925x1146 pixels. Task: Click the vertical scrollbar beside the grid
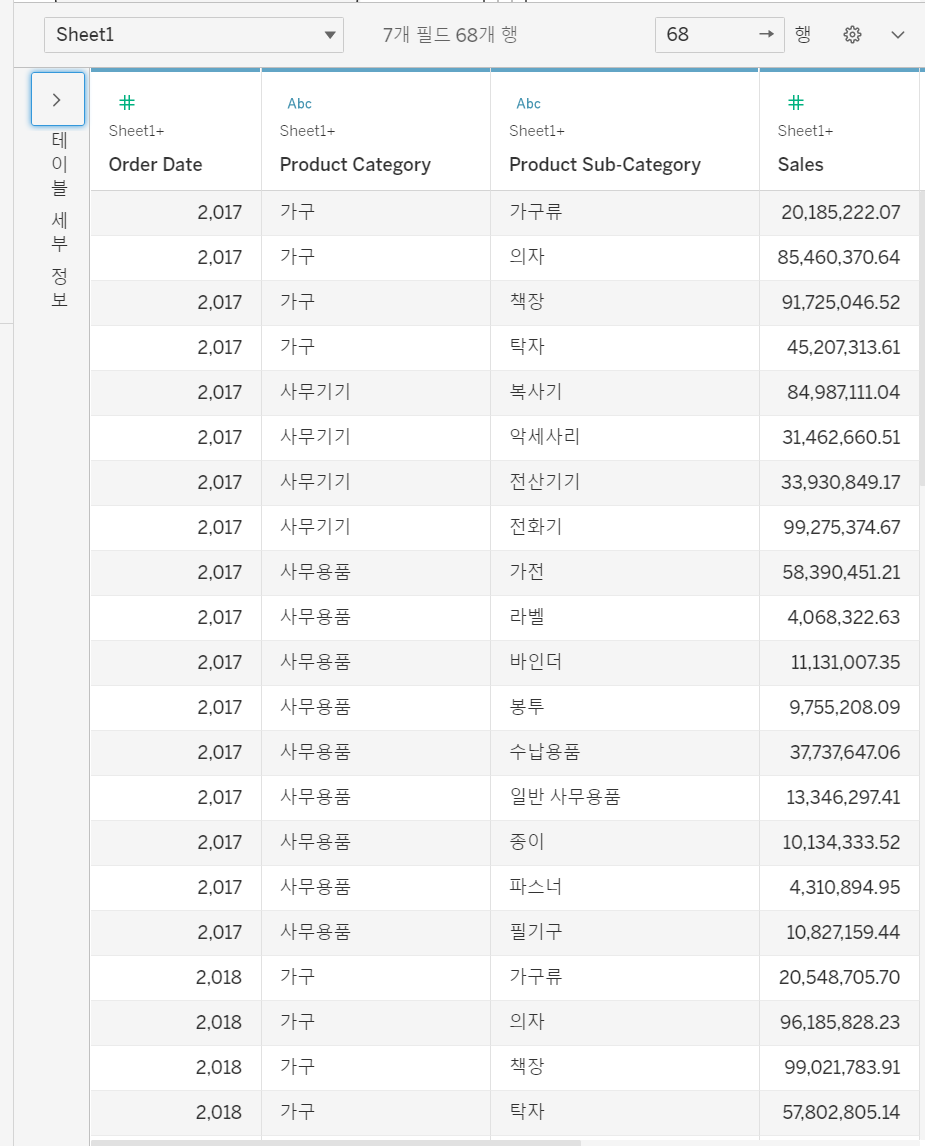(x=922, y=340)
